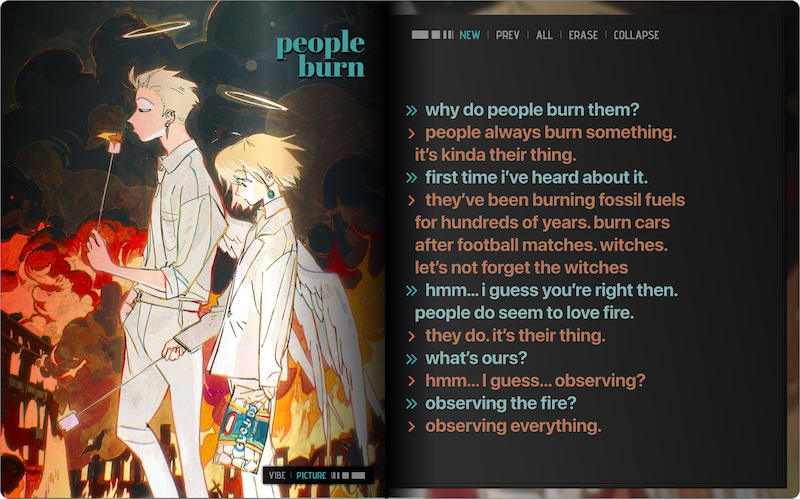The image size is (800, 499).
Task: Click the orange chevron beside "they do. it's their thing."
Action: point(411,336)
